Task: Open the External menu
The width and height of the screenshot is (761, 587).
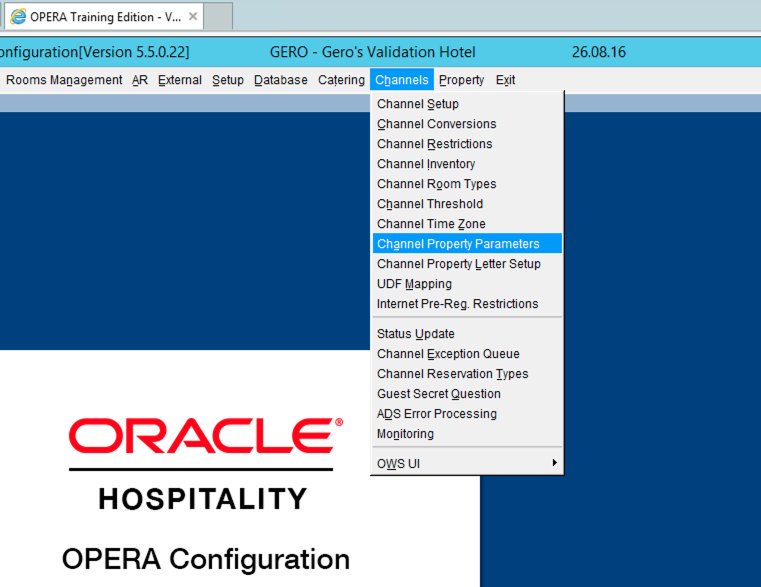Action: click(180, 80)
